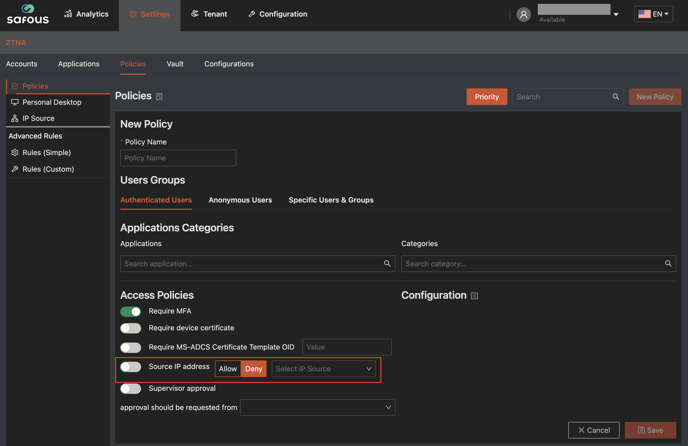Turn on the Source IP address toggle
Screen dimensions: 688x446
(x=131, y=367)
